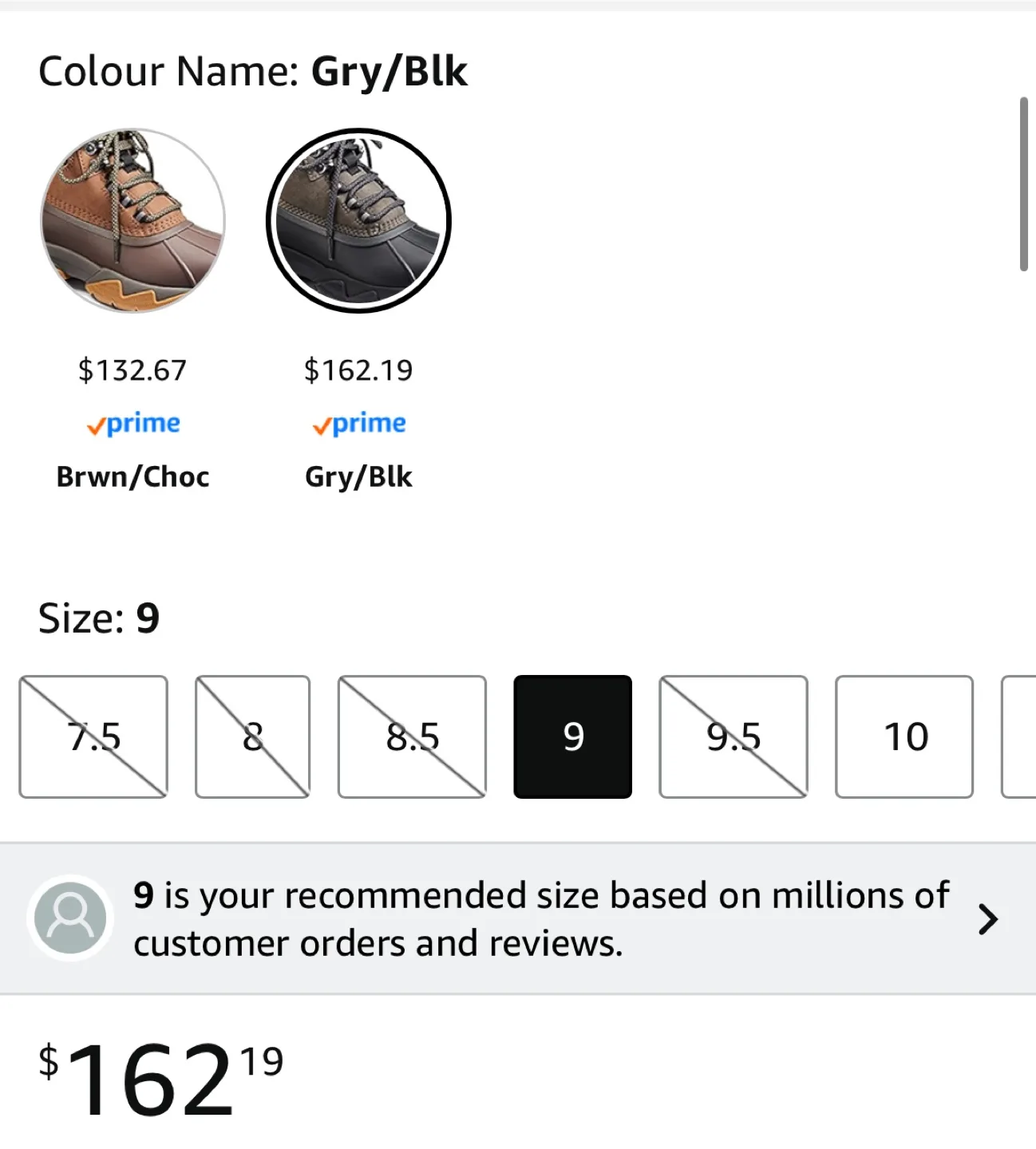Screen dimensions: 1036x1149
Task: Pick the size 8.5 option
Action: 412,736
